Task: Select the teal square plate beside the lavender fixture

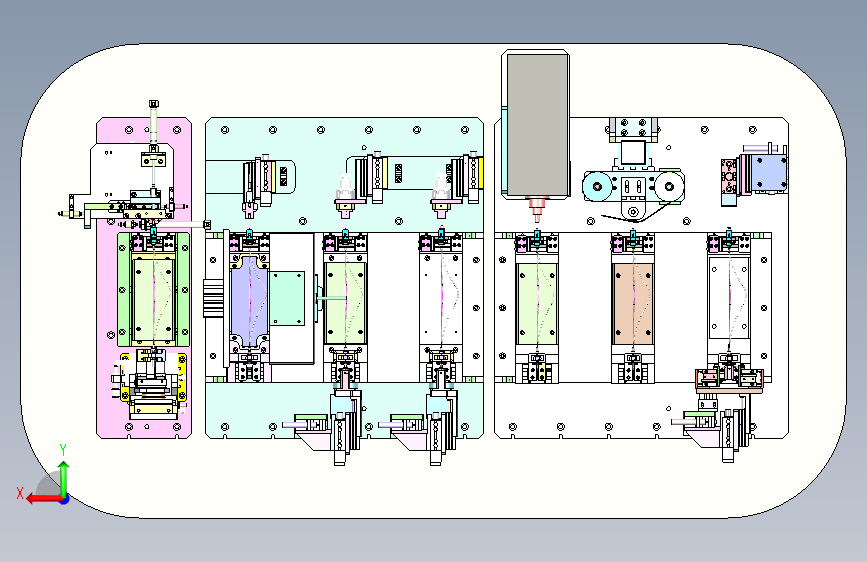Action: click(287, 298)
